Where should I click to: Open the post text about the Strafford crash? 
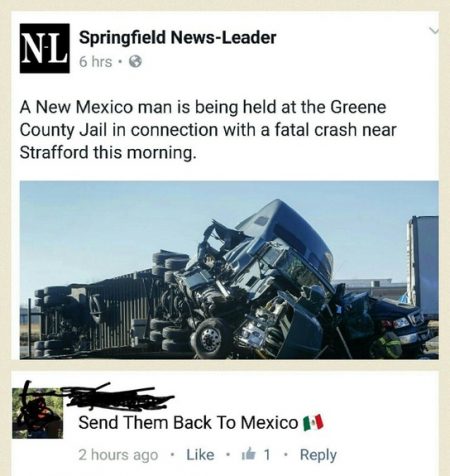208,130
